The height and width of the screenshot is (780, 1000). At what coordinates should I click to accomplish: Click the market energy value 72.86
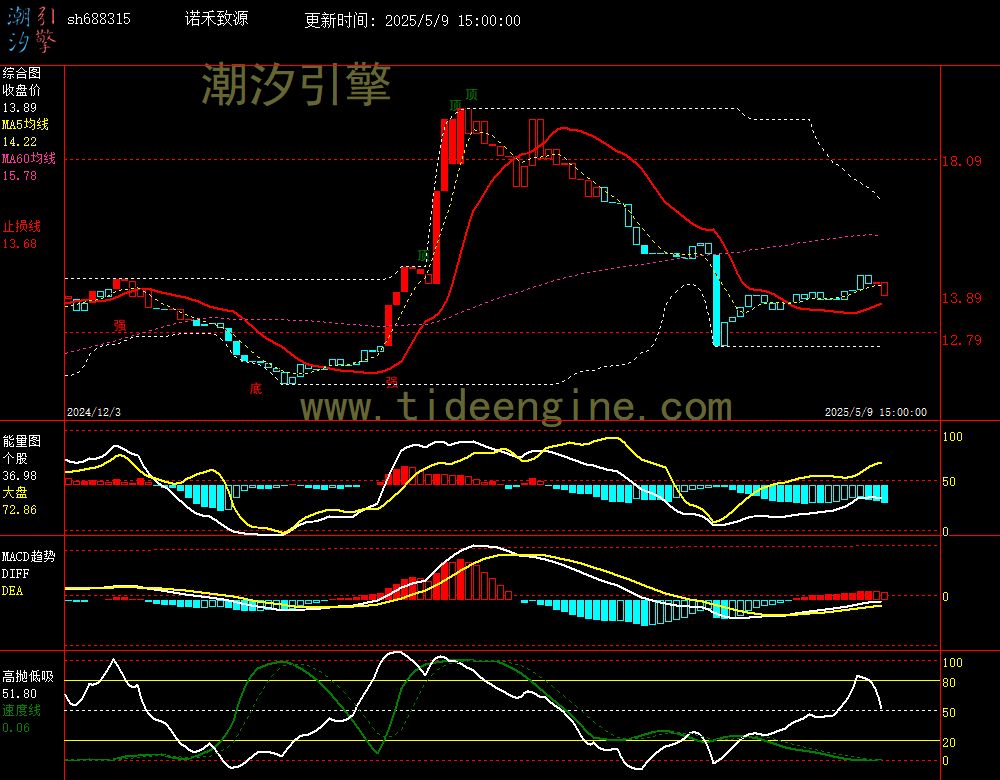(x=20, y=510)
